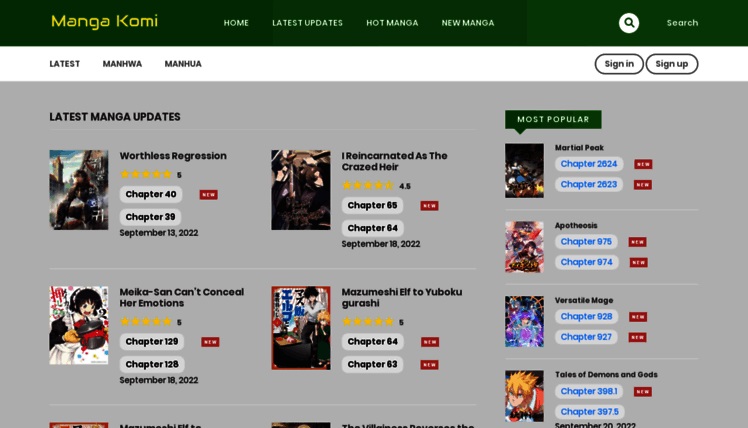Open Martial Peak cover thumbnail
Screen dimensions: 748x428
[x=524, y=171]
